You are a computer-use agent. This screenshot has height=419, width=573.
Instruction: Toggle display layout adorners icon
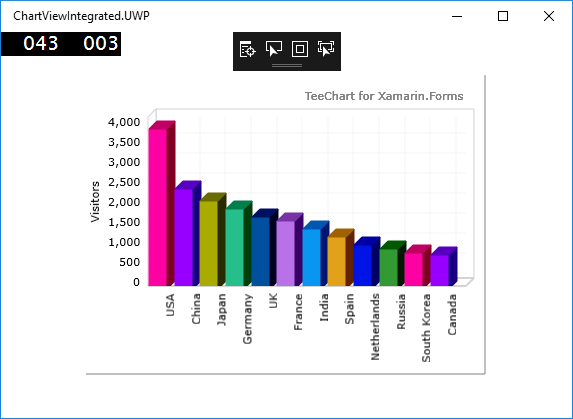(x=300, y=49)
